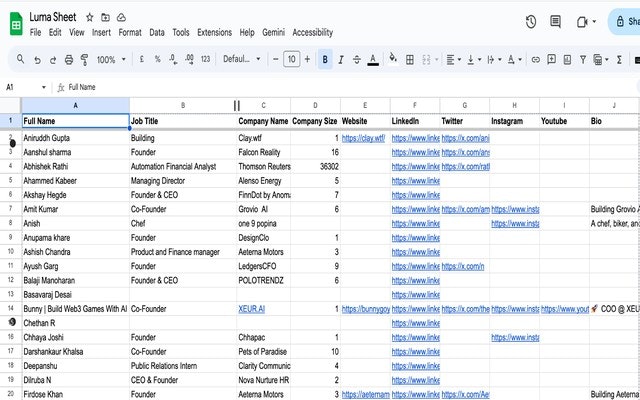Click the merge cells icon
Viewport: 640px width, 400px height.
tap(426, 60)
